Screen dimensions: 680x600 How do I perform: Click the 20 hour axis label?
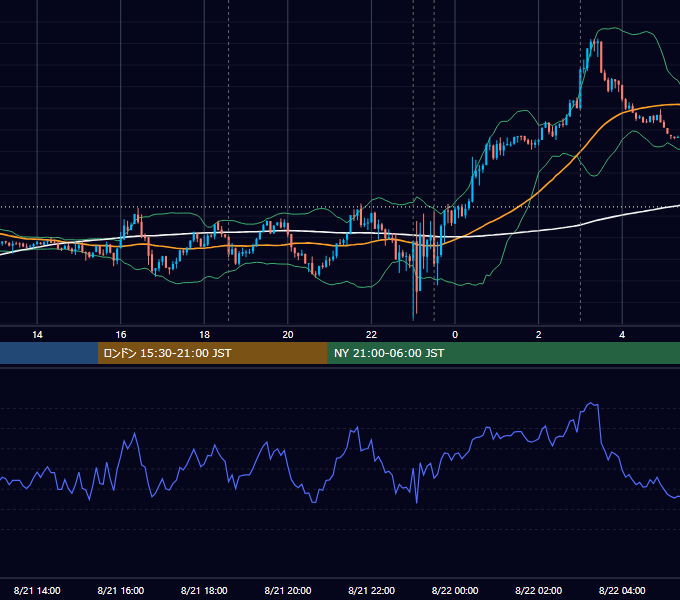288,335
